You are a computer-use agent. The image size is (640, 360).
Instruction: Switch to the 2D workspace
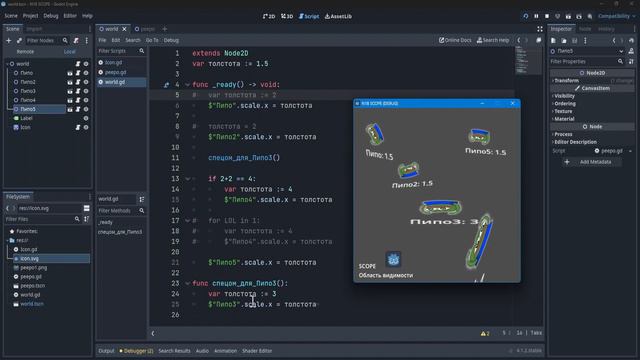click(269, 16)
